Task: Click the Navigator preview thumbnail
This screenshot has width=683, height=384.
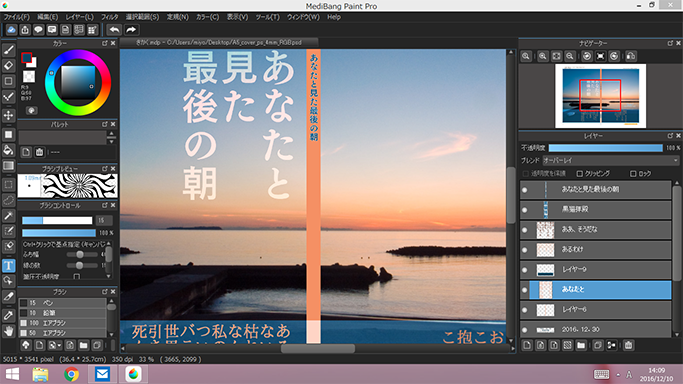Action: click(600, 96)
